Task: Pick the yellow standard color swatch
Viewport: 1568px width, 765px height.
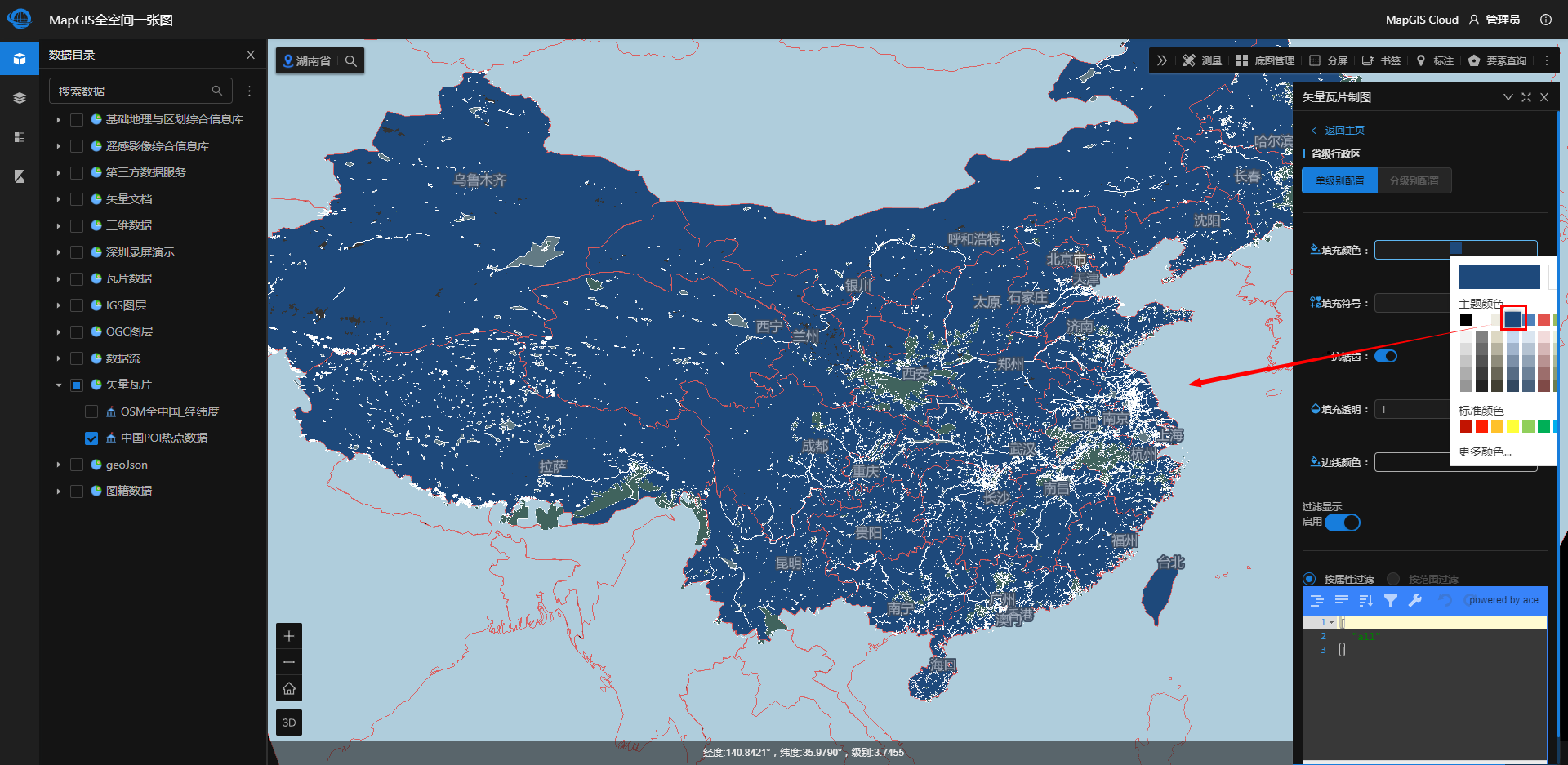Action: pos(1512,426)
